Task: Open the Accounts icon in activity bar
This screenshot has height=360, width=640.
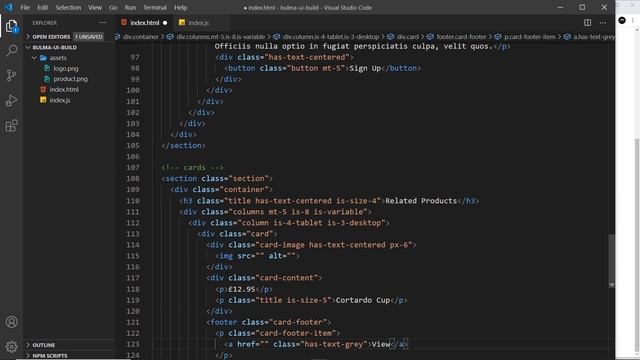Action: (x=11, y=322)
